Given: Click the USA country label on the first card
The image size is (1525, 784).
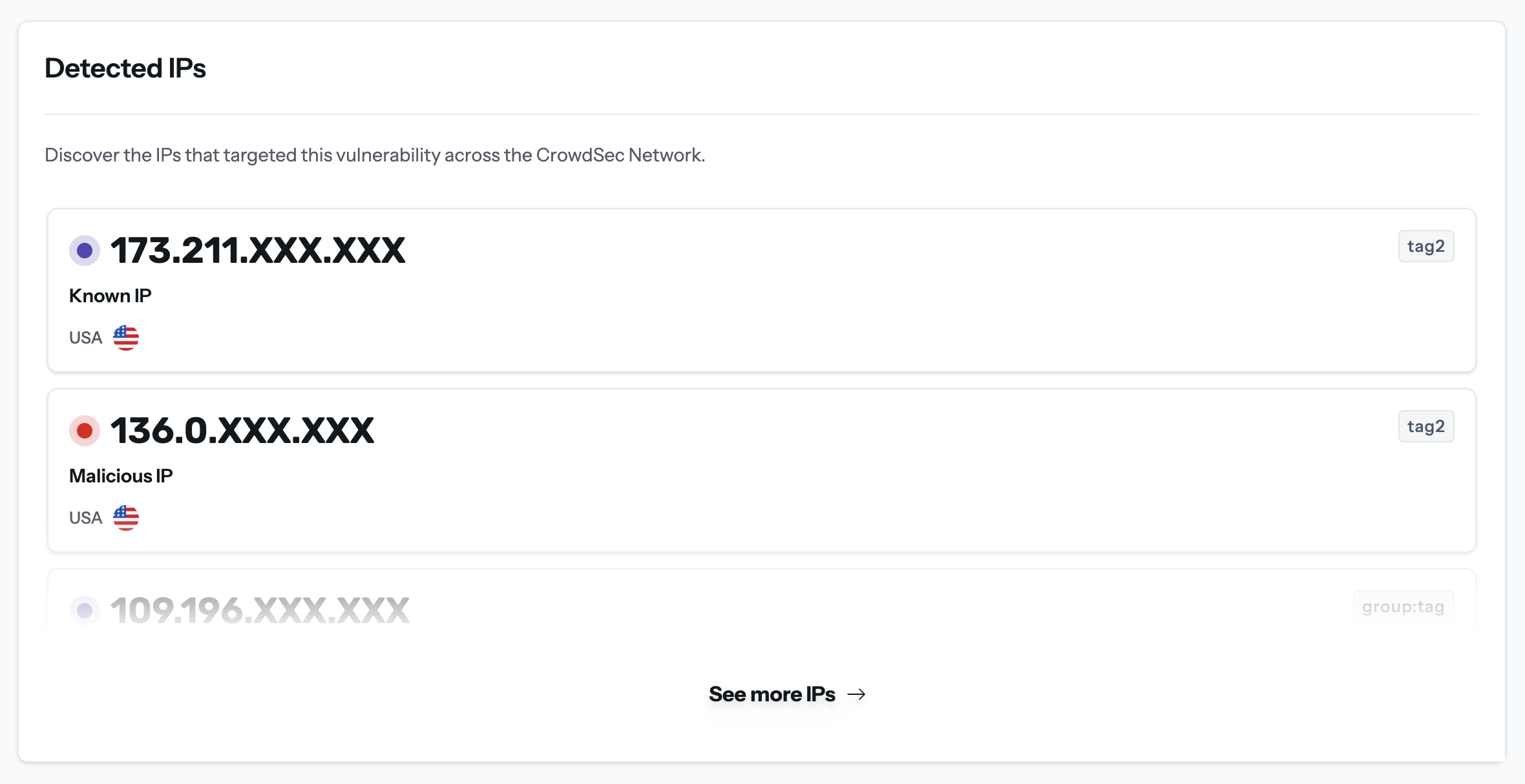Looking at the screenshot, I should click(85, 336).
